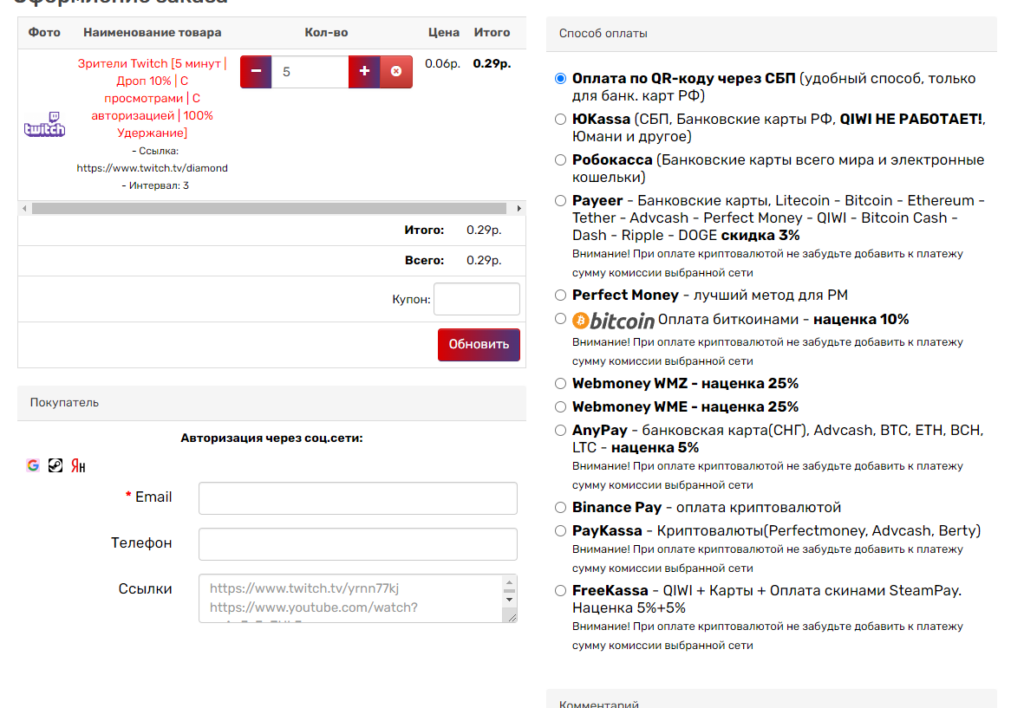Sign in with the Steam icon

[x=56, y=465]
